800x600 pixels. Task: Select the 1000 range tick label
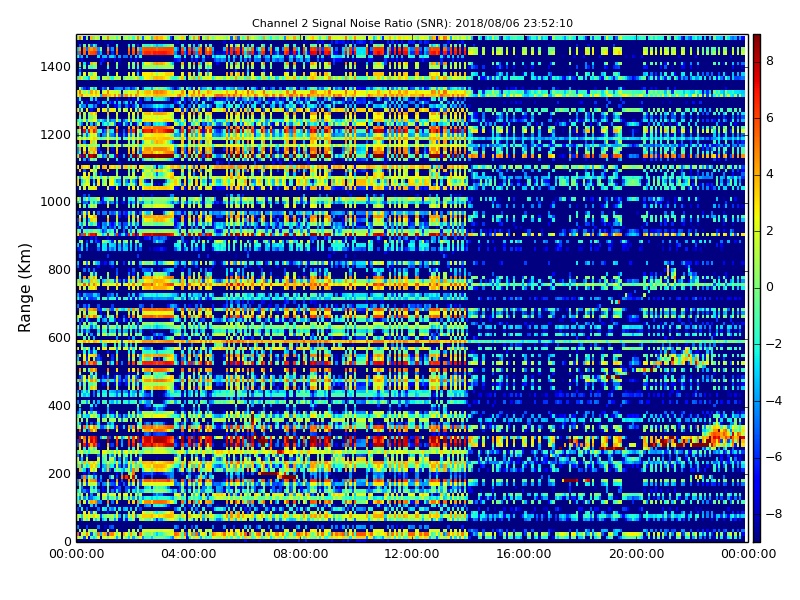click(56, 202)
